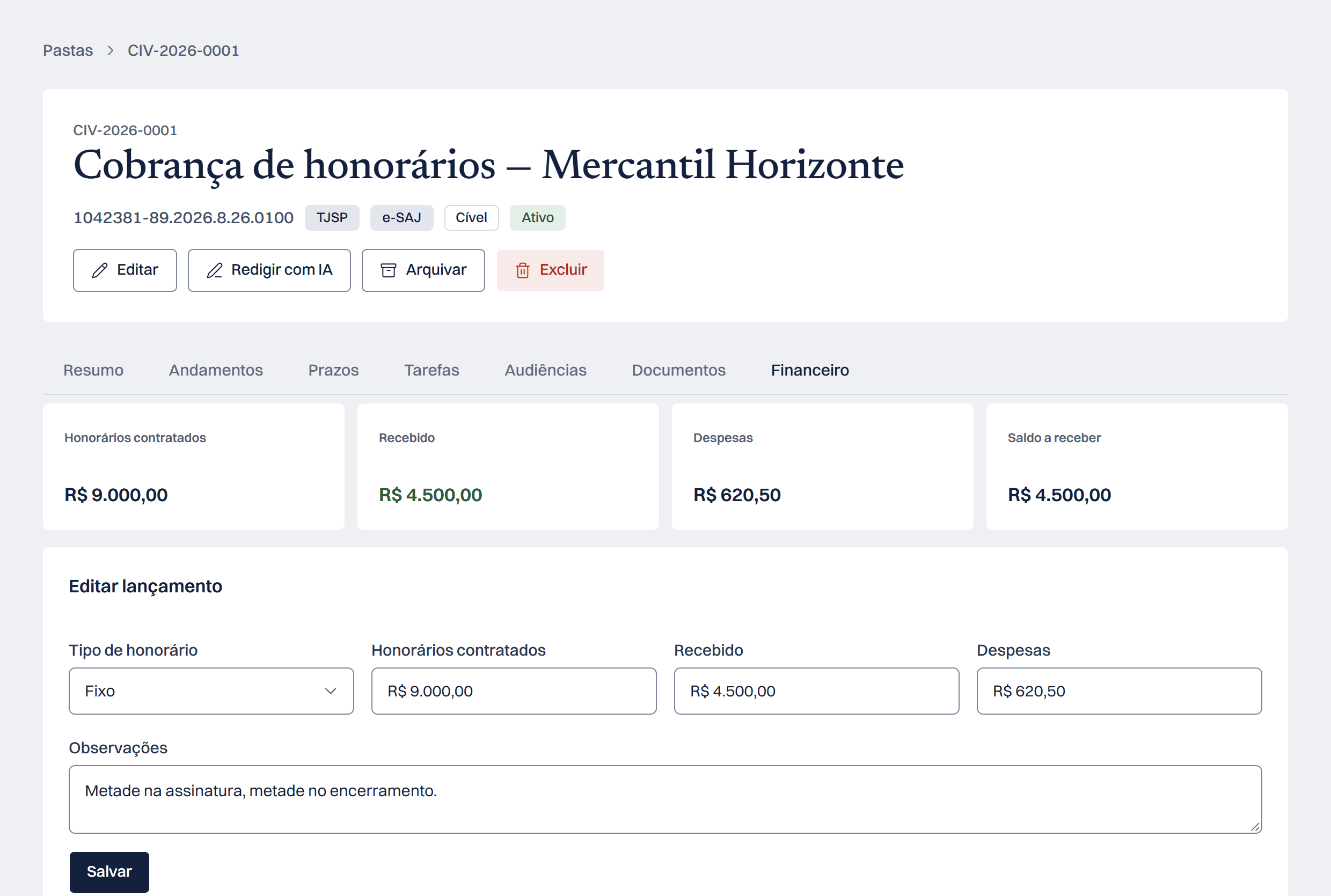Click the CIV-2026-0001 breadcrumb item
The image size is (1331, 896).
pos(184,51)
